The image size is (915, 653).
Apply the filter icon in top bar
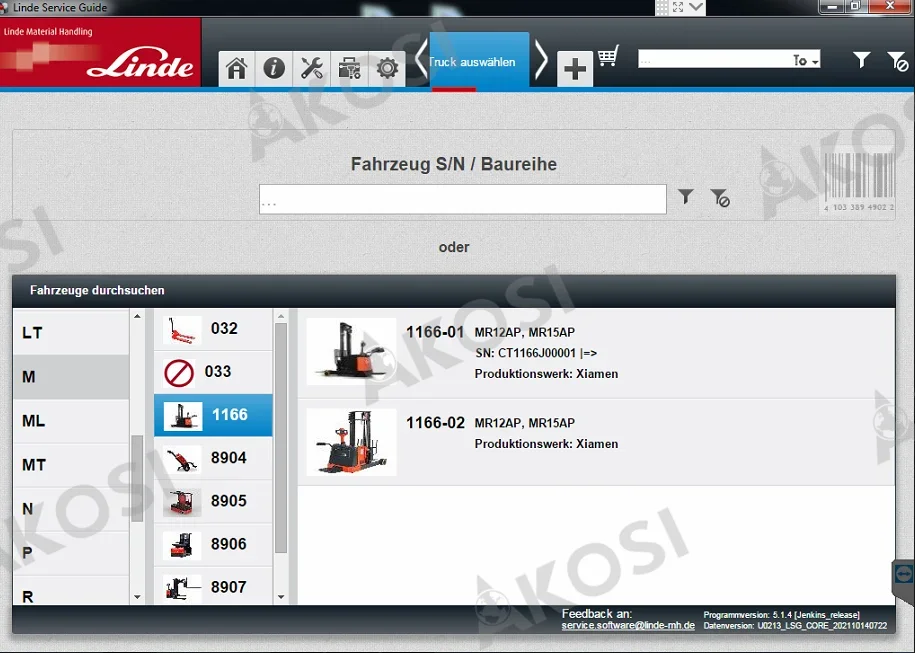(x=861, y=60)
